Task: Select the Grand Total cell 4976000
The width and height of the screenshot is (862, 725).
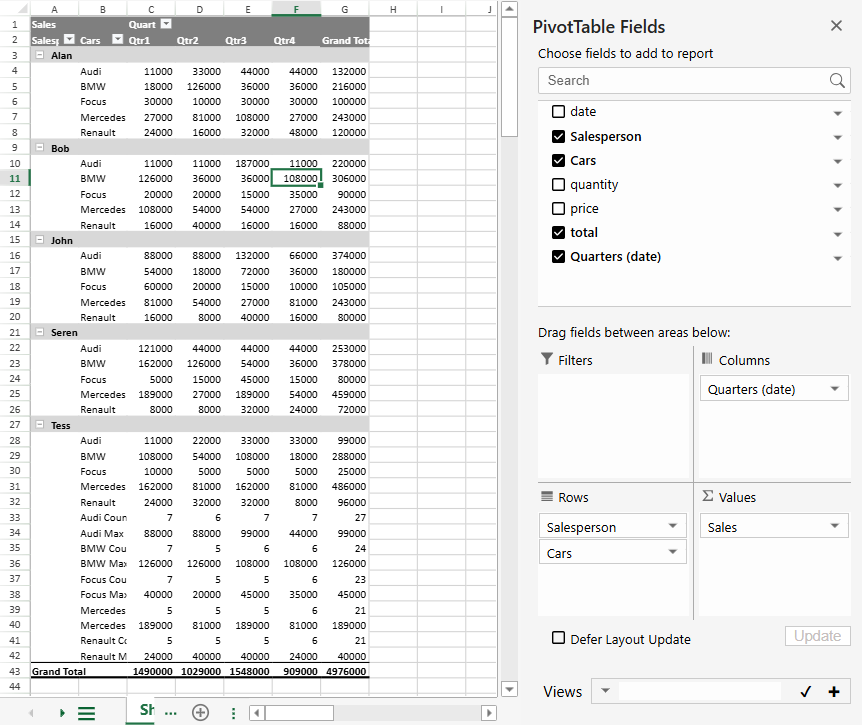Action: [x=345, y=671]
